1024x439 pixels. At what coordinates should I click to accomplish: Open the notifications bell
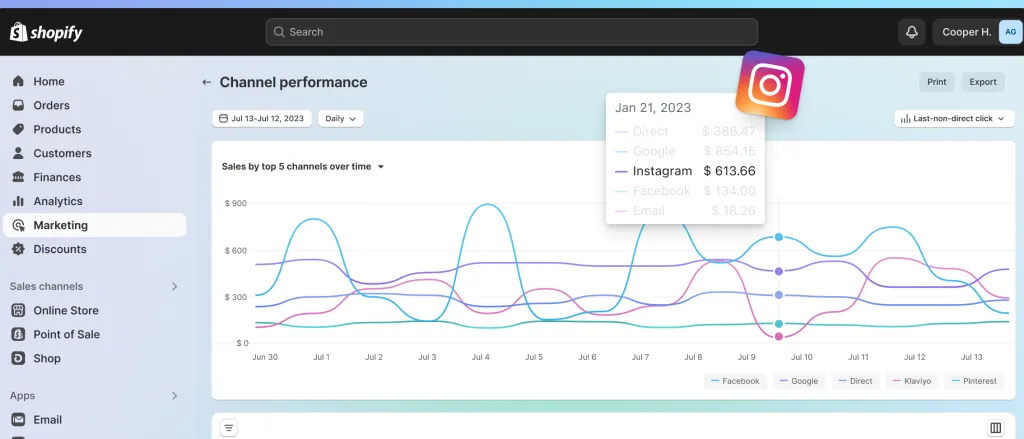click(912, 31)
